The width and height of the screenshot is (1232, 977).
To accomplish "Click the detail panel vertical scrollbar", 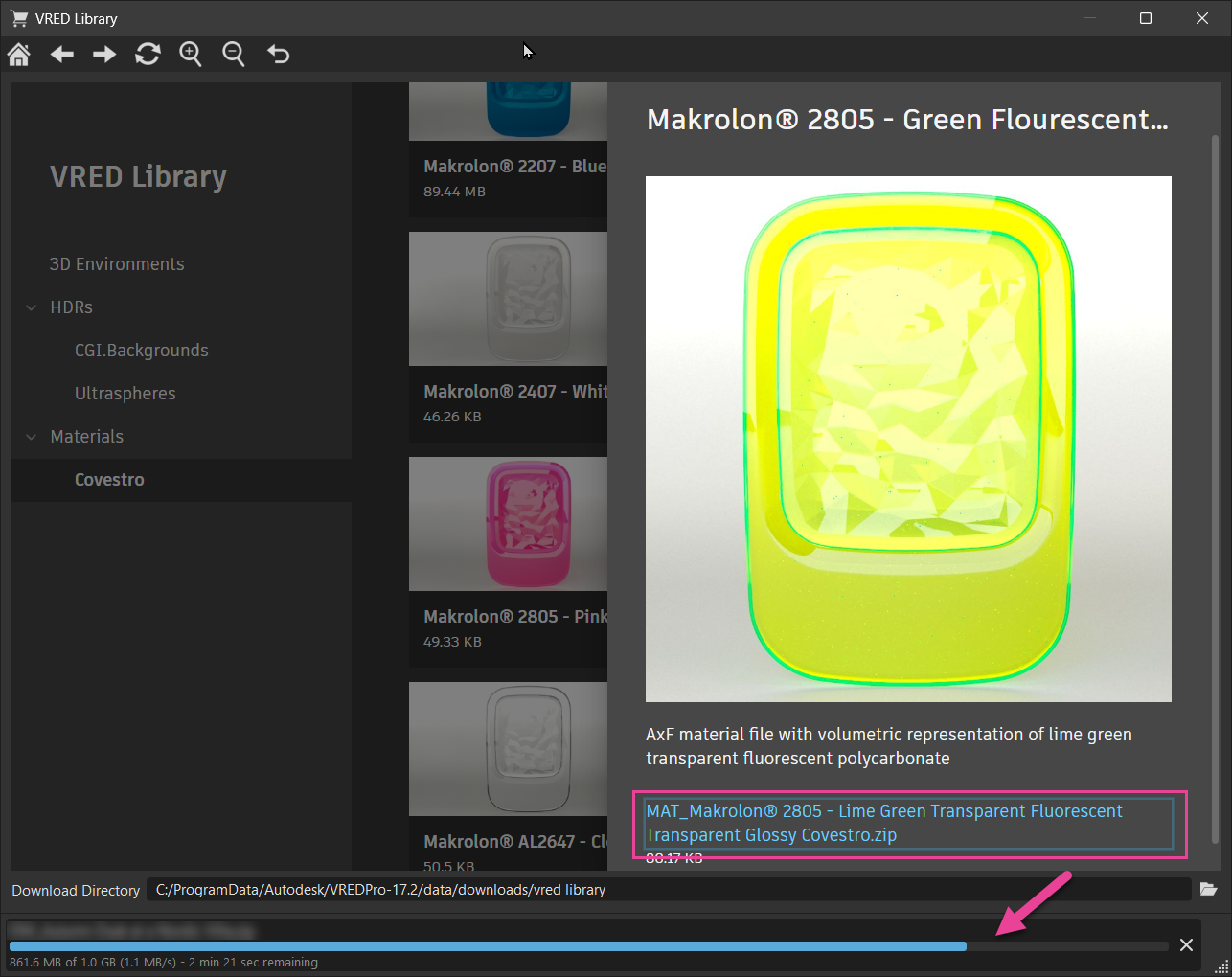I will 1215,488.
